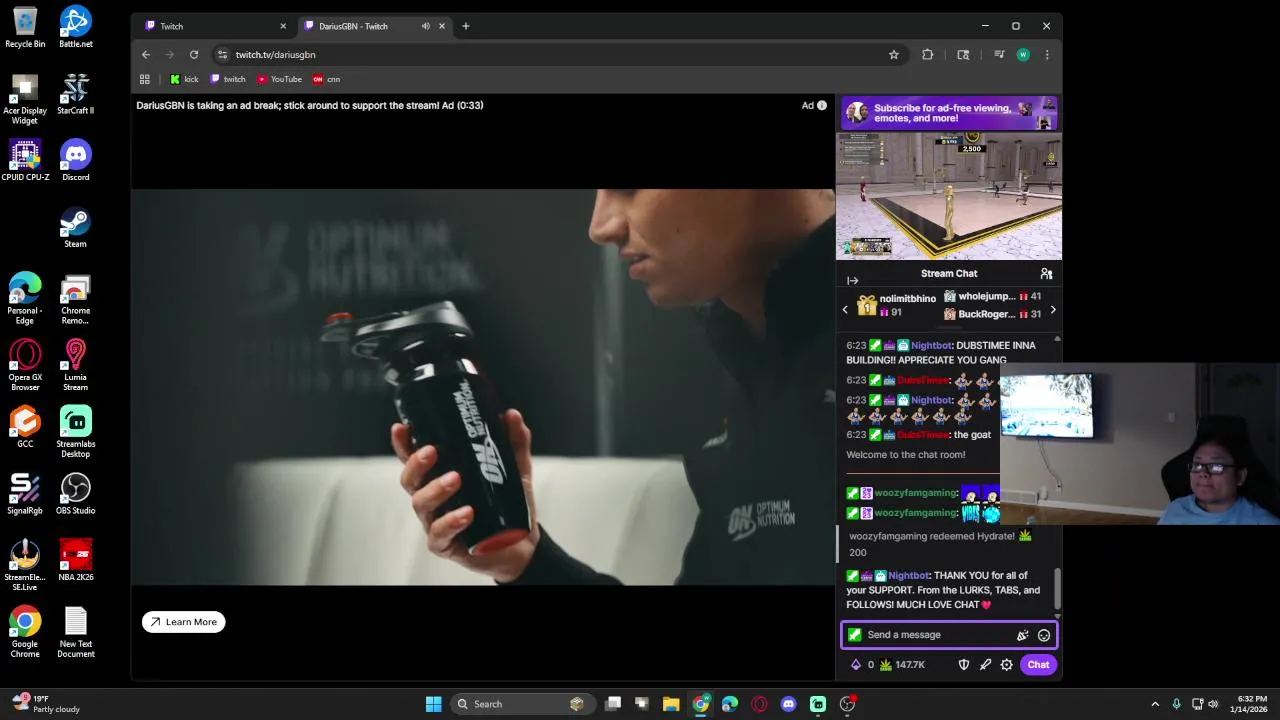
Task: Mute the DariusGBN tab audio icon
Action: coord(426,26)
